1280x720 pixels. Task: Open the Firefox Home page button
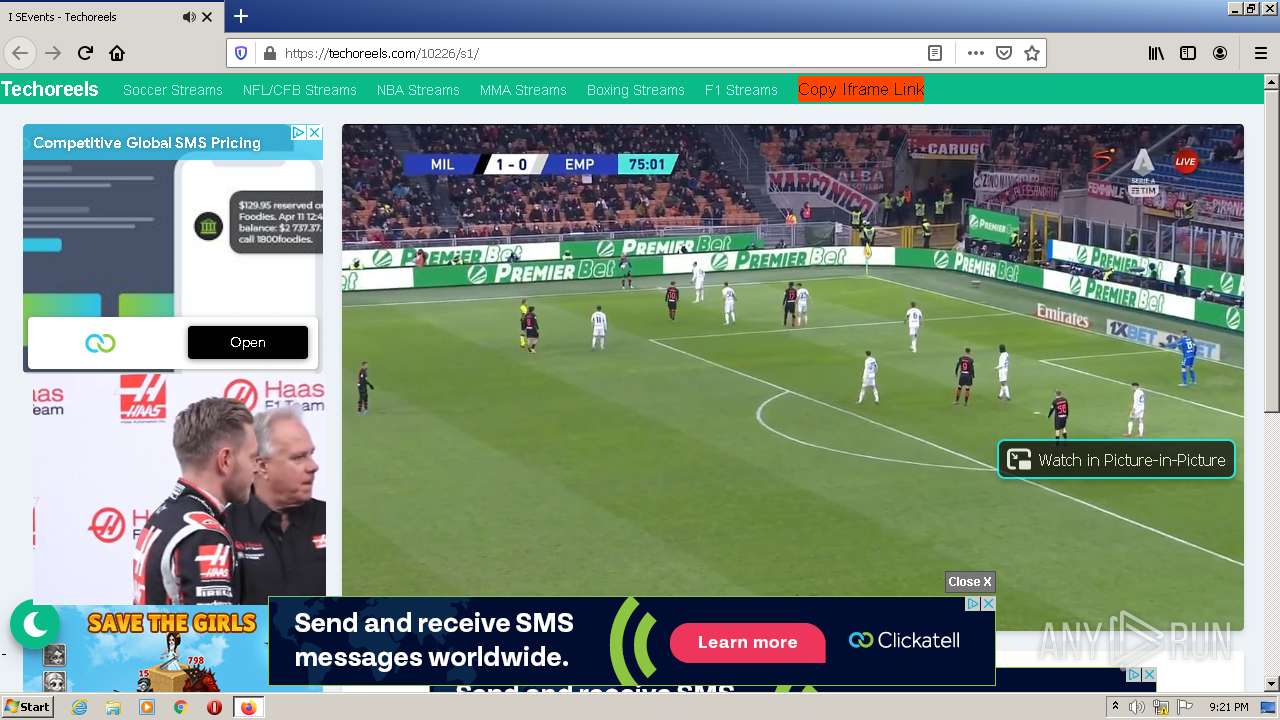pos(117,53)
